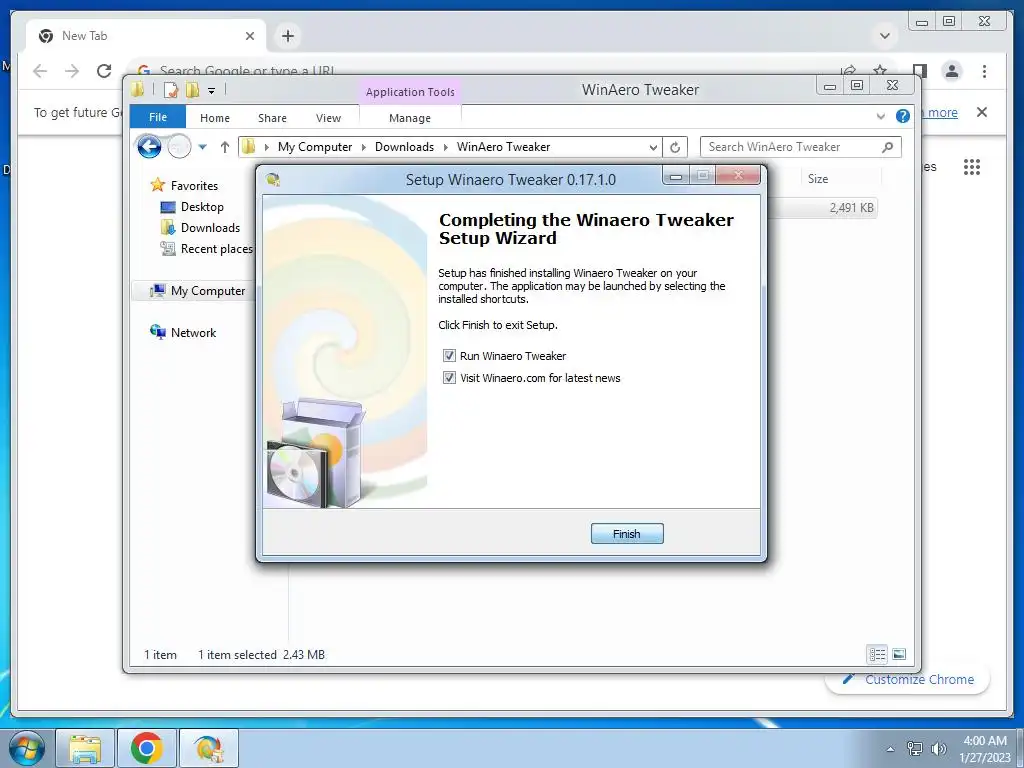
Task: Open Chrome tab search chevron
Action: tap(885, 36)
